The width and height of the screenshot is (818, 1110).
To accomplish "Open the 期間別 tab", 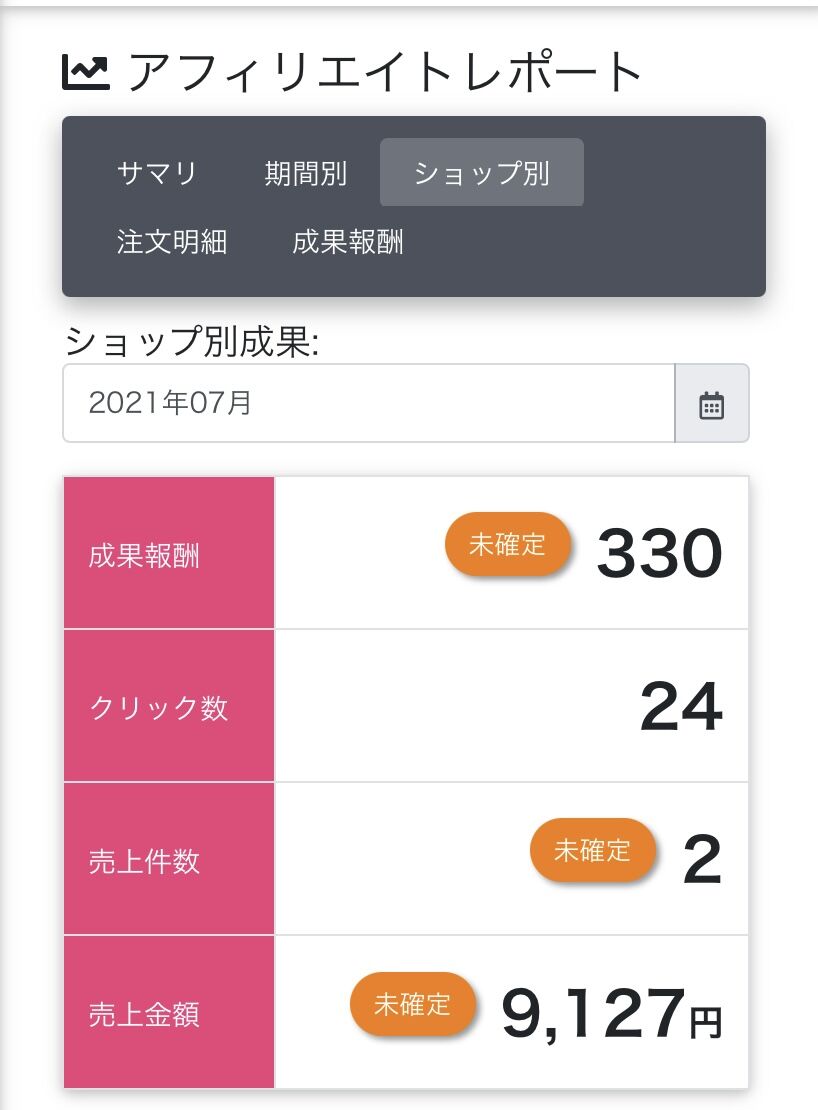I will 305,173.
